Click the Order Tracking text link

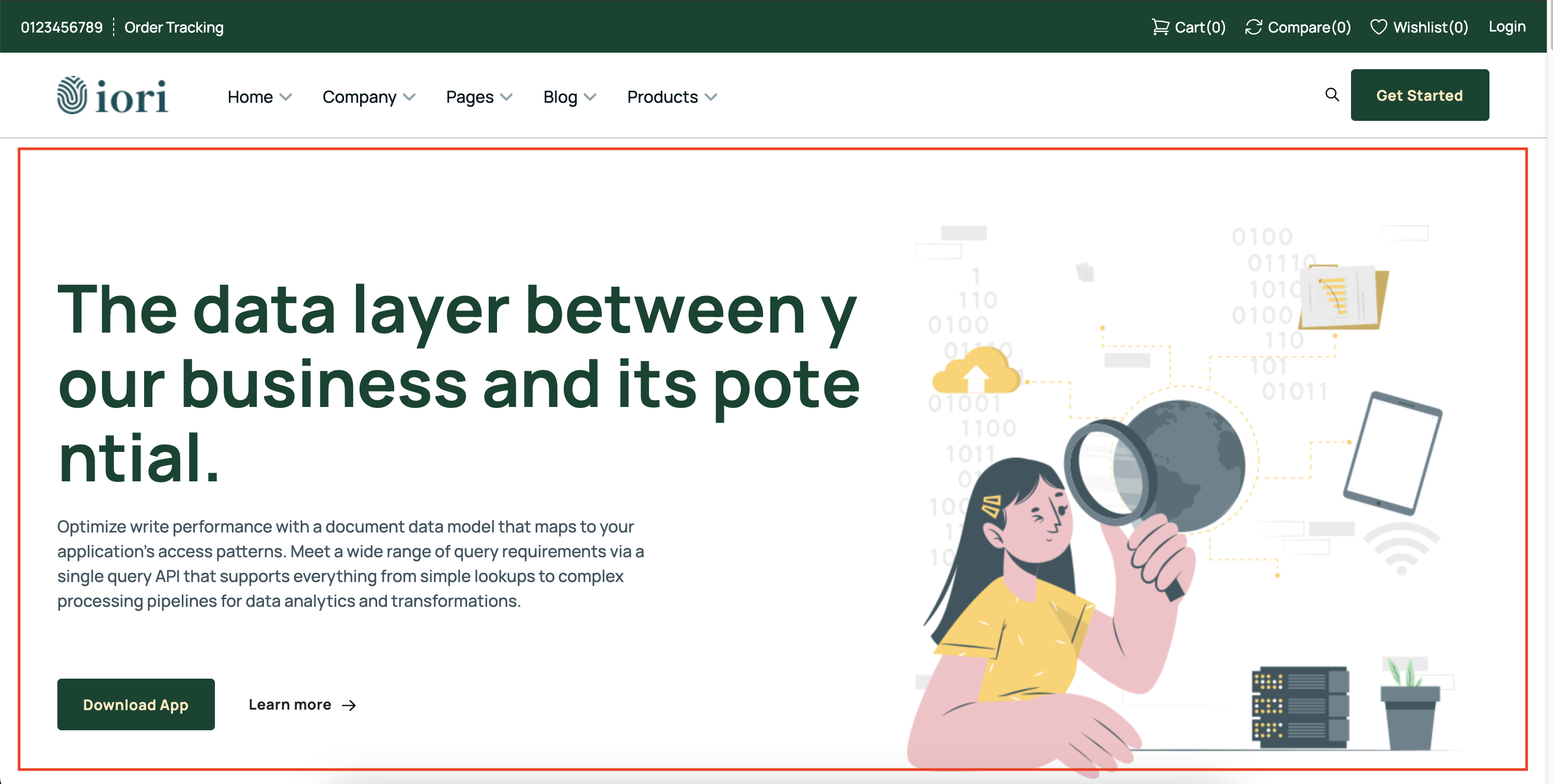pyautogui.click(x=174, y=26)
